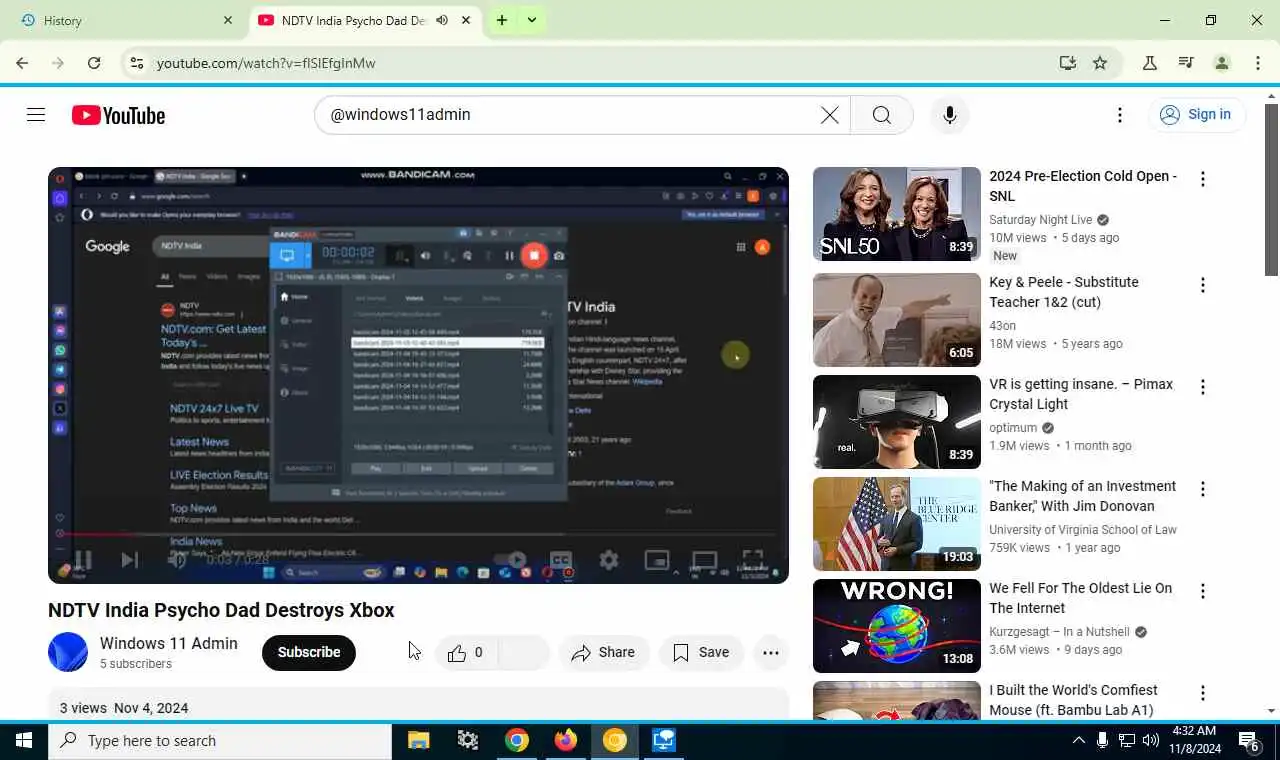This screenshot has height=760, width=1280.
Task: Toggle closed captions in player
Action: [561, 560]
